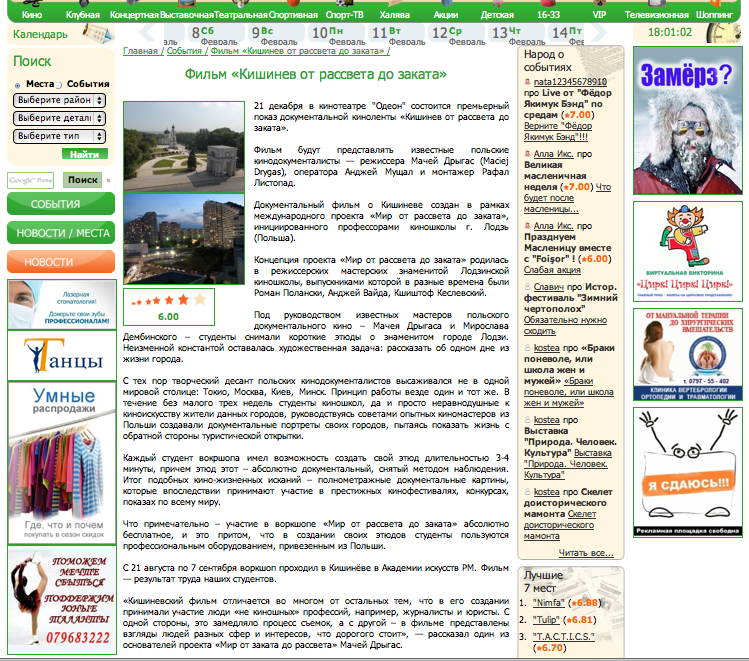Viewport: 749px width, 661px height.
Task: Open the Chisinau cathedral park photo
Action: pyautogui.click(x=184, y=146)
